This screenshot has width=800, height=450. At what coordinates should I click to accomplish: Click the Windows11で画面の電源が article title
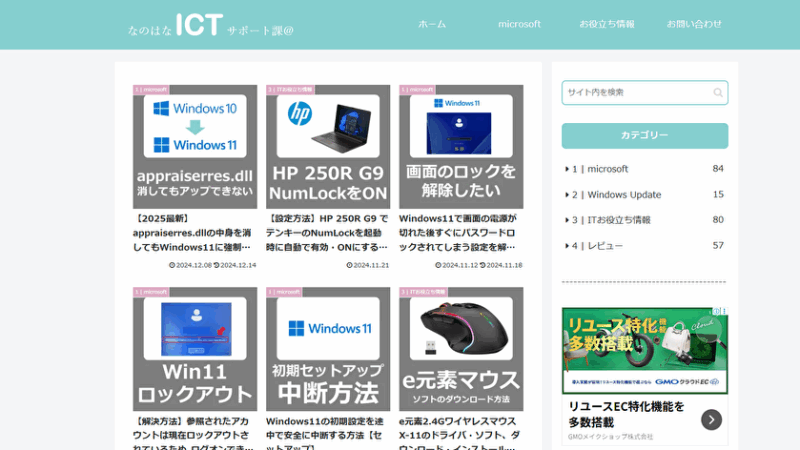click(x=458, y=233)
